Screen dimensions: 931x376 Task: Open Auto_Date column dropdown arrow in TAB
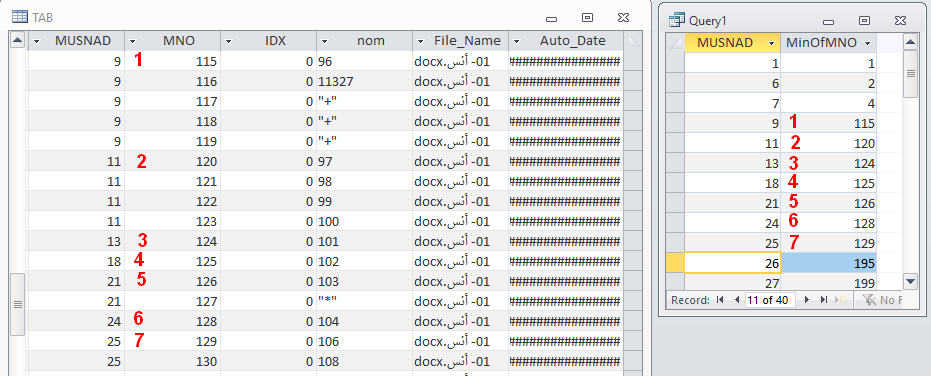[x=517, y=42]
